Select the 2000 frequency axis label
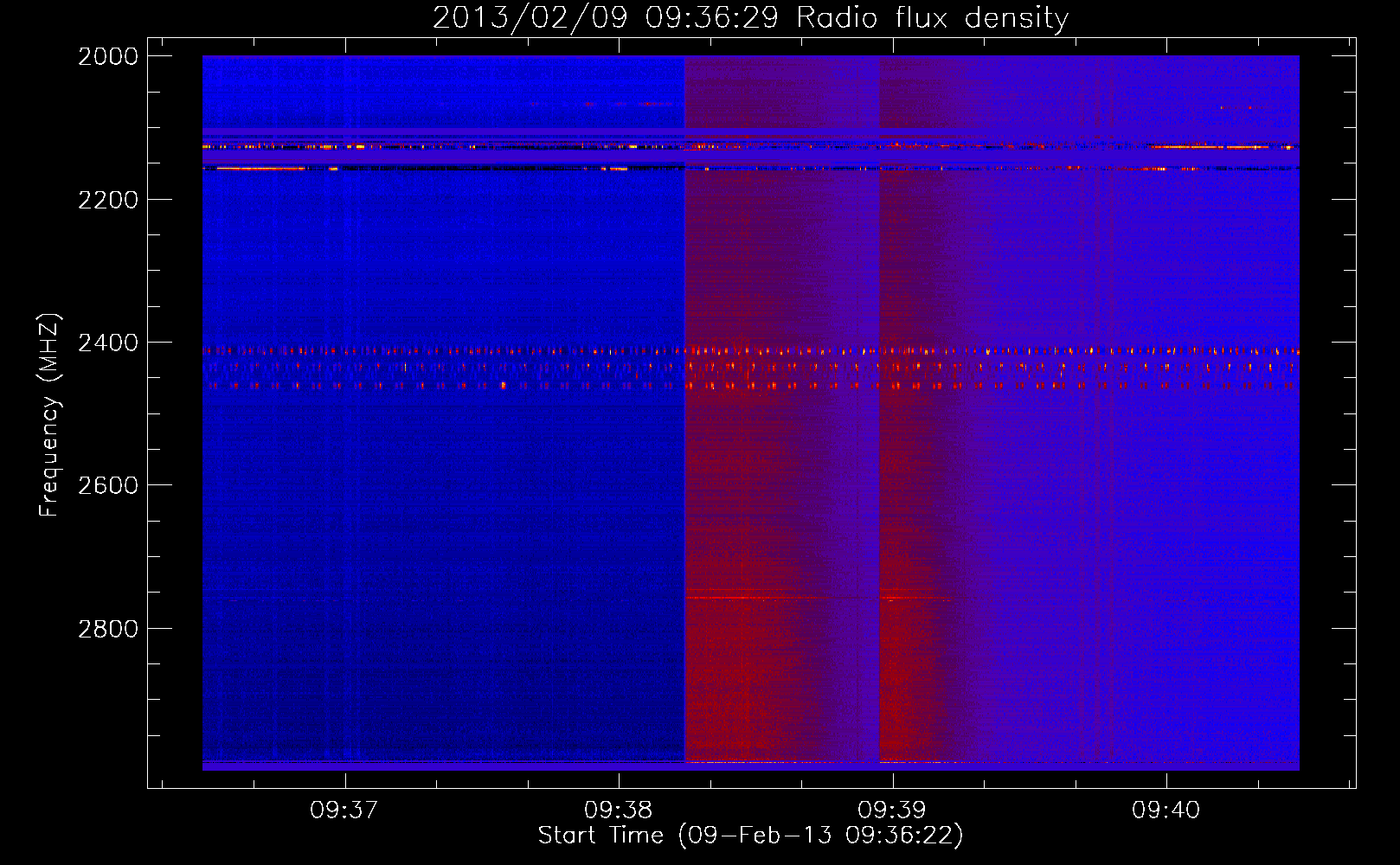This screenshot has height=865, width=1400. (108, 56)
